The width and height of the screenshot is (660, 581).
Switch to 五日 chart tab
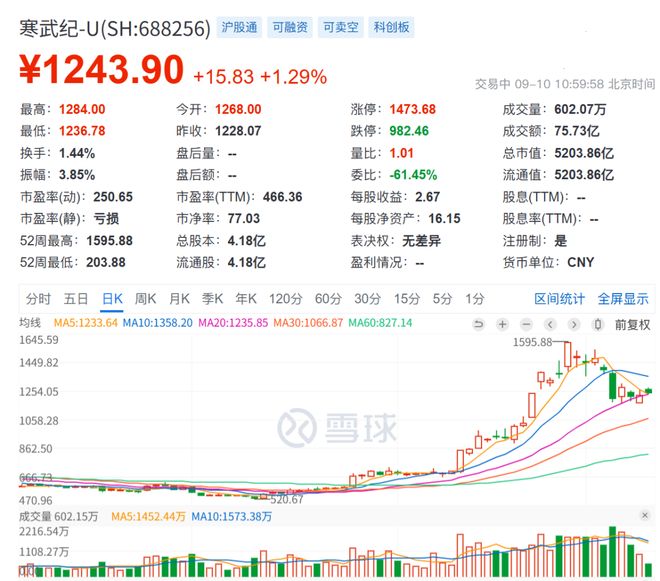[x=76, y=299]
